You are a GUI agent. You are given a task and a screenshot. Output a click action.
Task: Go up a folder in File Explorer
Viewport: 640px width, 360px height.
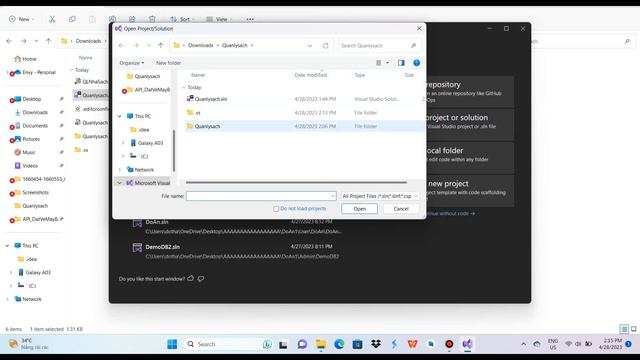coord(48,41)
